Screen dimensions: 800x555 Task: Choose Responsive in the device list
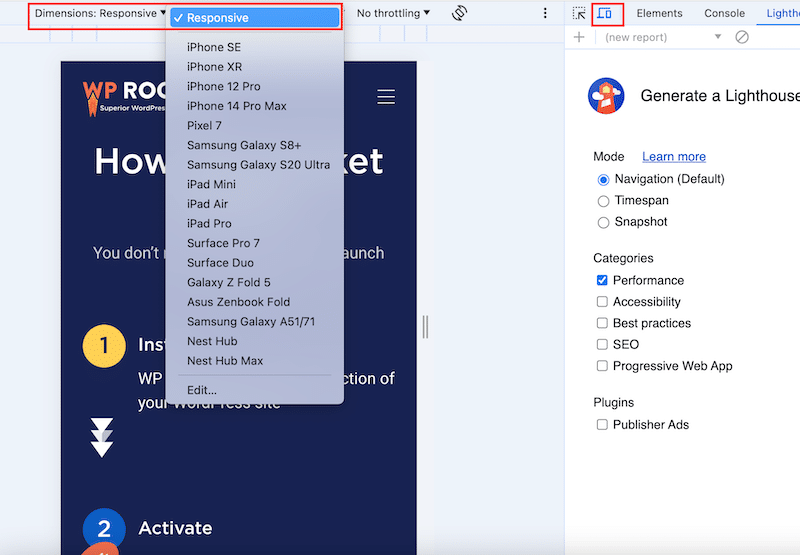(255, 18)
